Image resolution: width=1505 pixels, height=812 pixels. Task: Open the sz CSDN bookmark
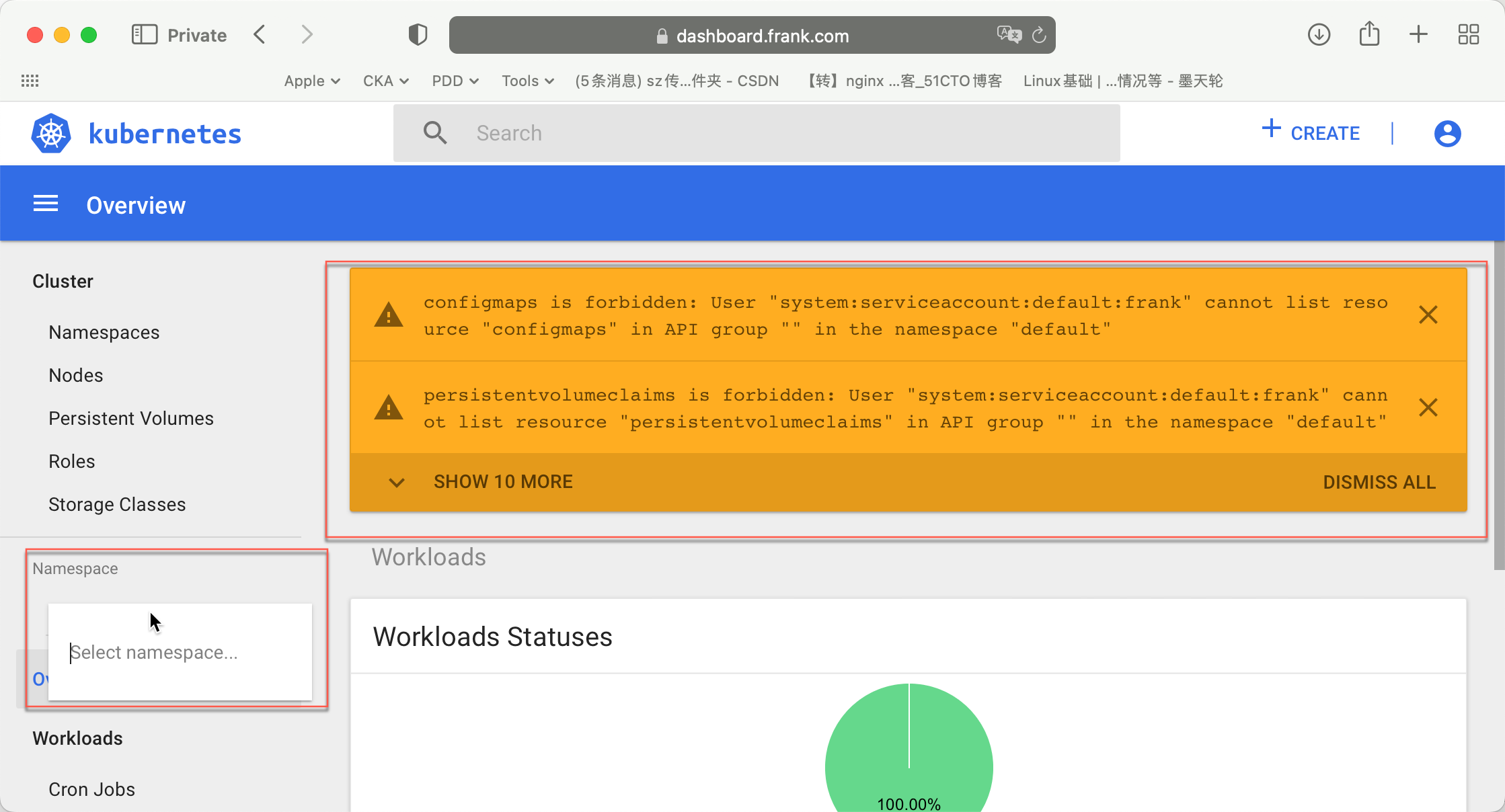[x=677, y=81]
